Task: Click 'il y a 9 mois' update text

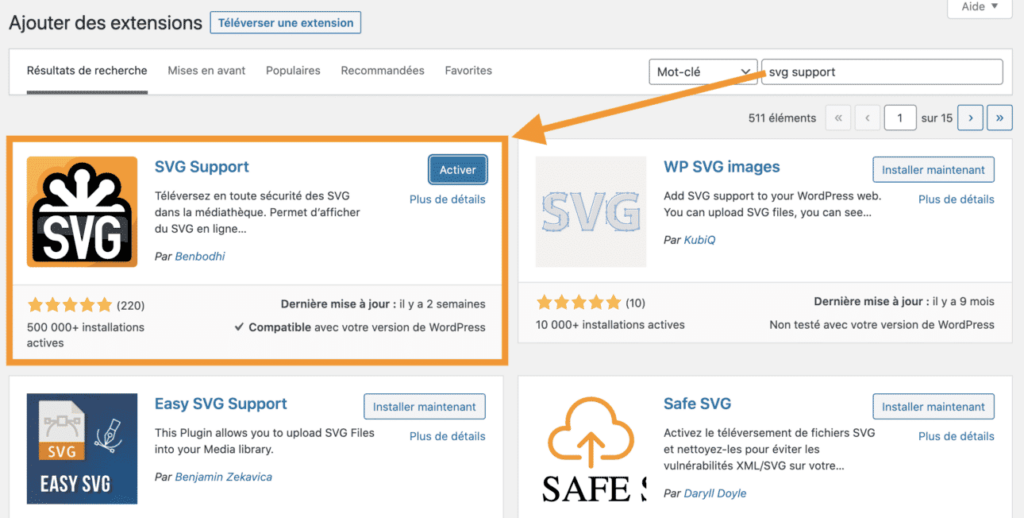Action: click(x=963, y=301)
